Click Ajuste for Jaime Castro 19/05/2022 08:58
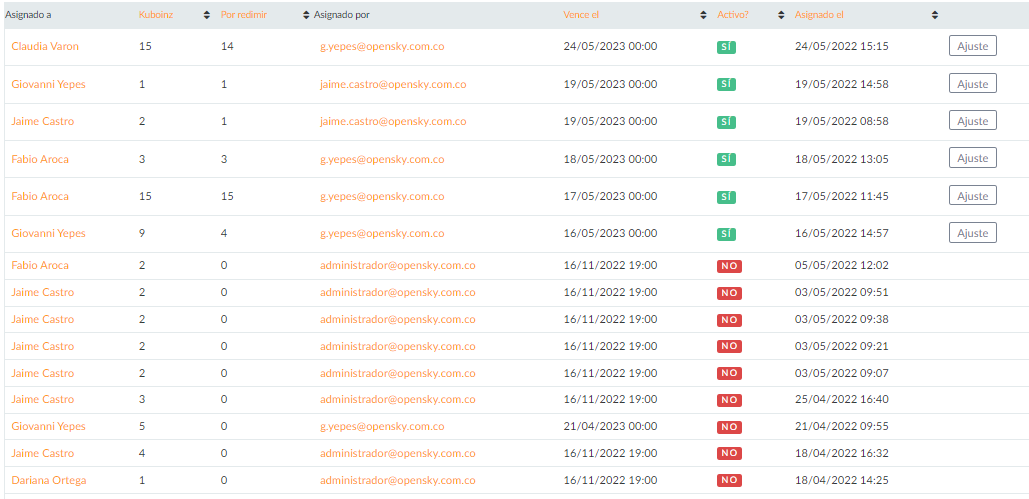This screenshot has width=1029, height=499. pyautogui.click(x=973, y=121)
